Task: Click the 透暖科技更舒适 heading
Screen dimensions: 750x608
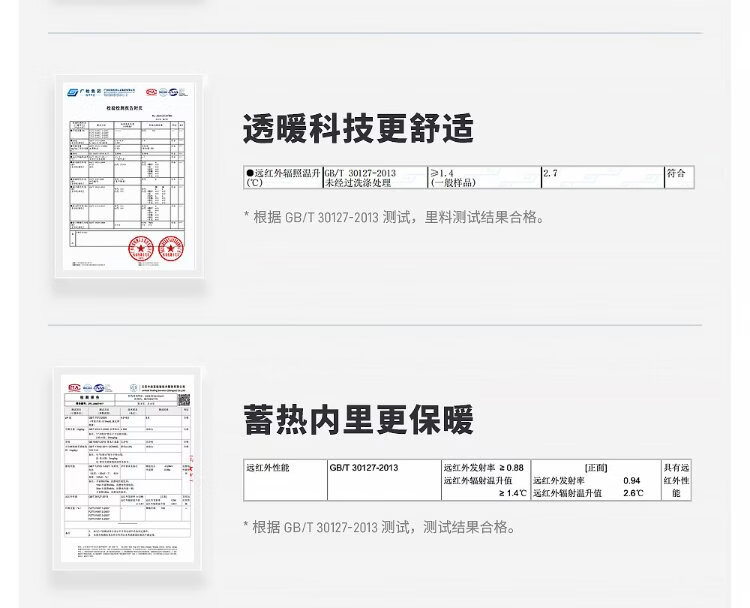Action: (358, 129)
